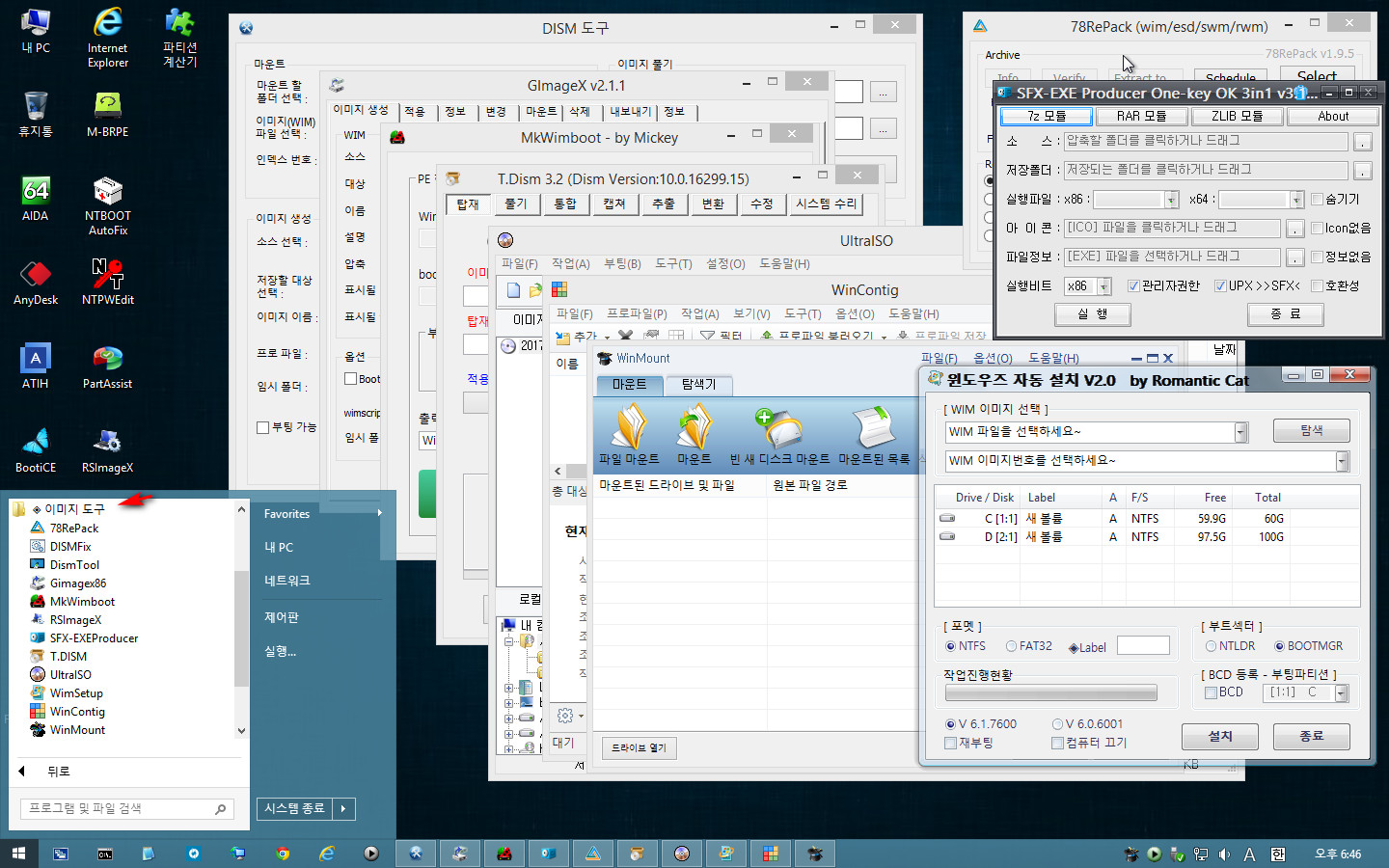Launch the BootICE desktop icon
Image resolution: width=1389 pixels, height=868 pixels.
[x=36, y=450]
